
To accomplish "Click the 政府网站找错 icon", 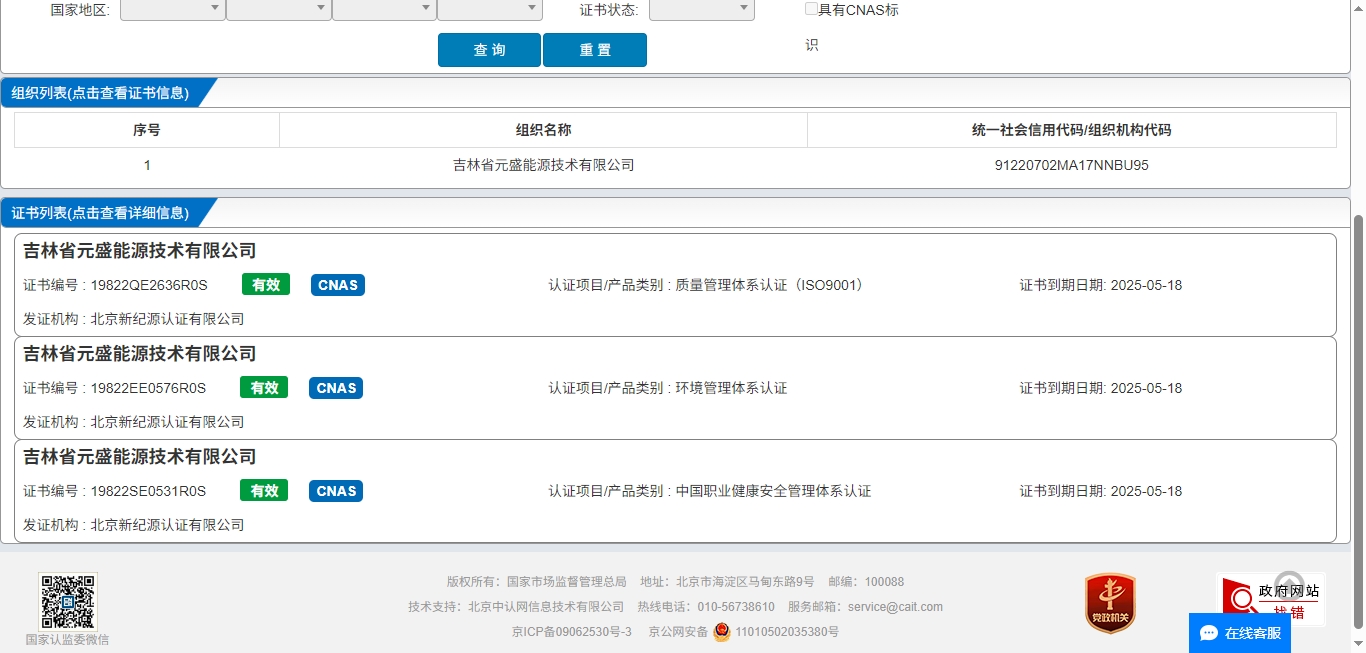I will coord(1270,600).
